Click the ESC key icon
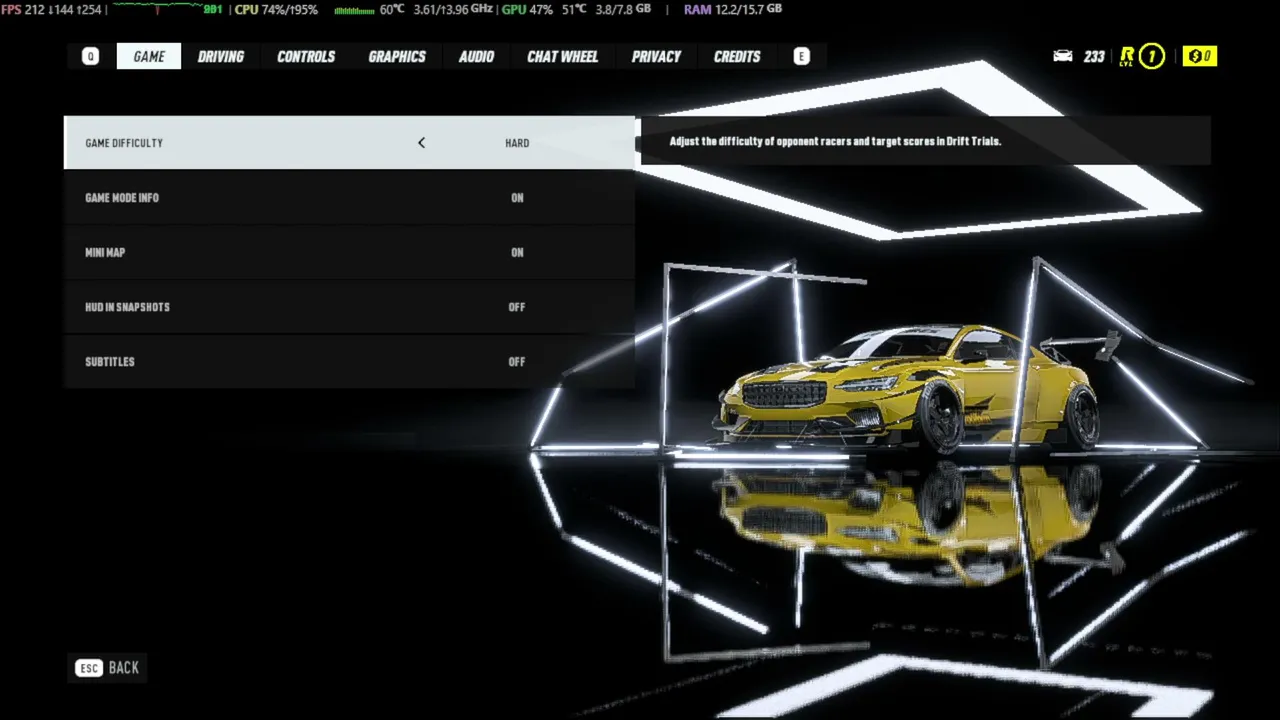Screen dimensions: 1280x720 [x=89, y=668]
